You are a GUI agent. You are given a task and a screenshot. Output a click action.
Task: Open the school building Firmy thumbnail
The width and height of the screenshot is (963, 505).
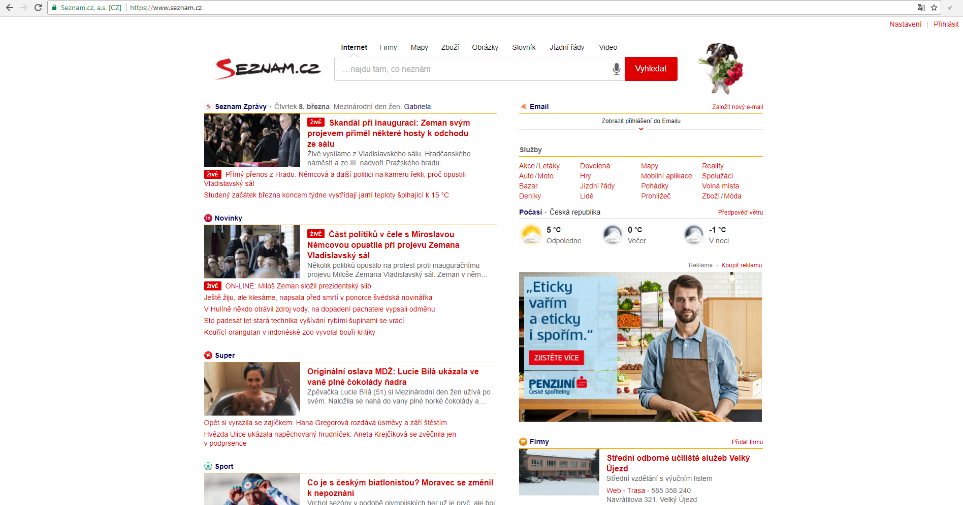(559, 472)
